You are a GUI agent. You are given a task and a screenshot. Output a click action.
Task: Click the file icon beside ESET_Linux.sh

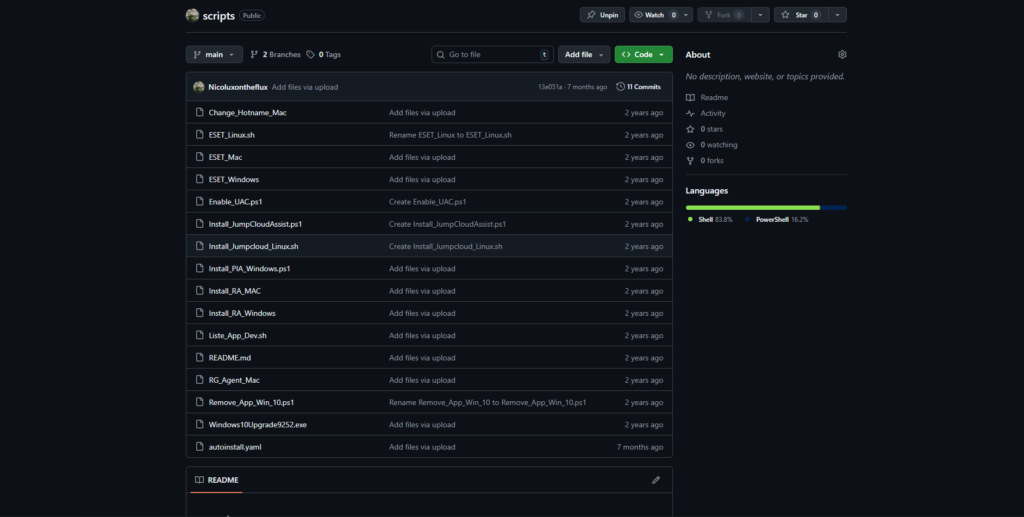pos(200,134)
